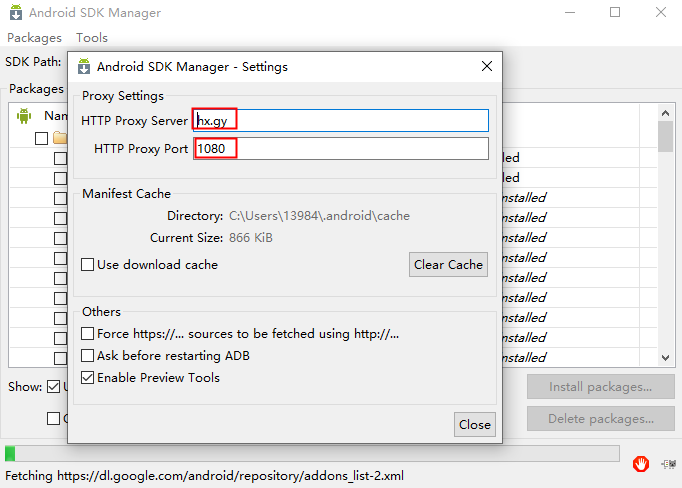682x488 pixels.
Task: Click the Install packages button
Action: [x=601, y=387]
